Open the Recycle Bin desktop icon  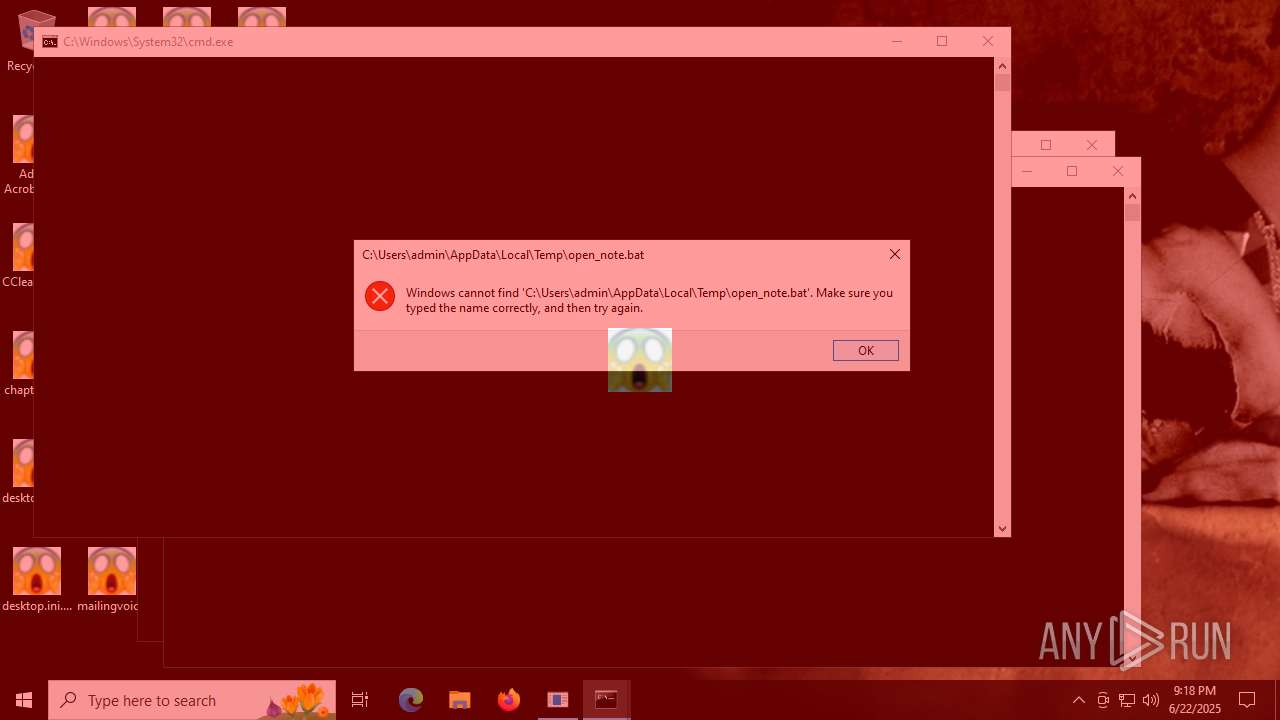click(19, 40)
